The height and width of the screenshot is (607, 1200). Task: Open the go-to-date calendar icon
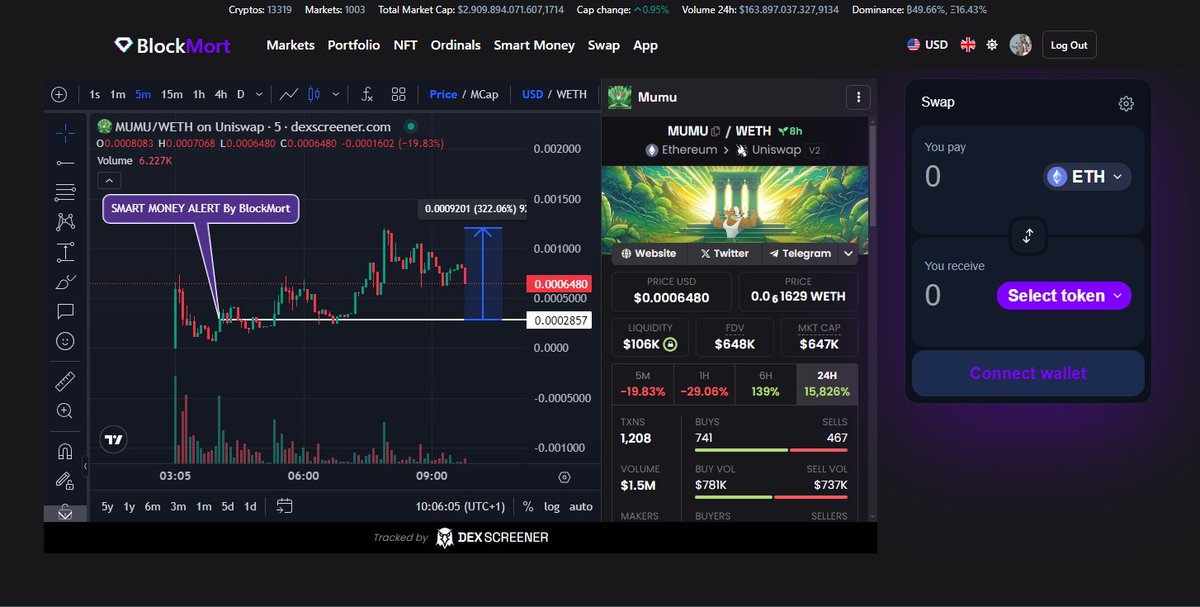(x=284, y=506)
